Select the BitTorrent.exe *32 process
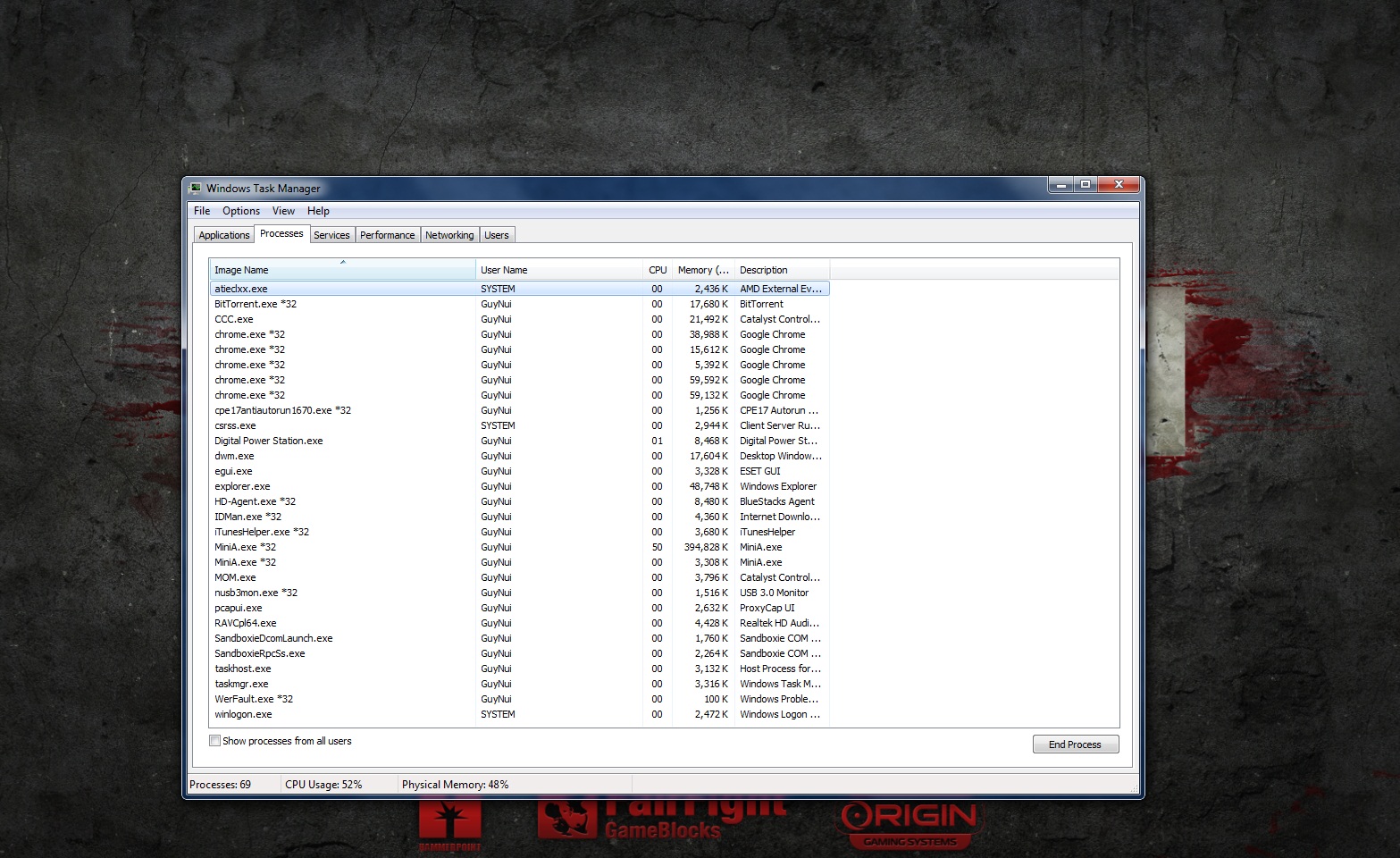 tap(520, 304)
